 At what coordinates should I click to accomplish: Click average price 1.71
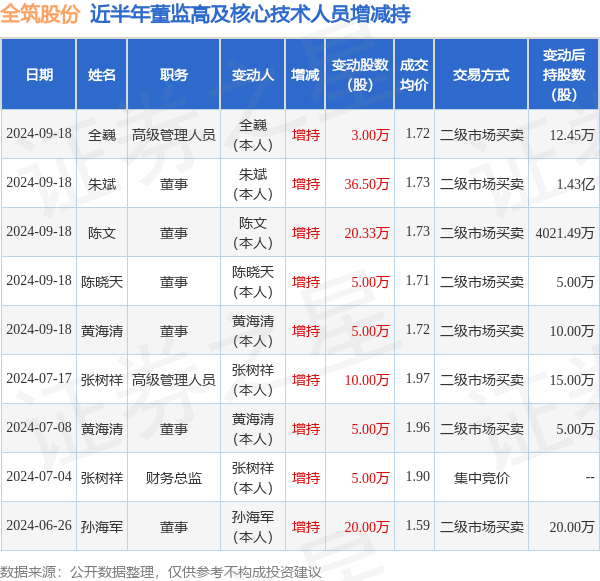(418, 281)
